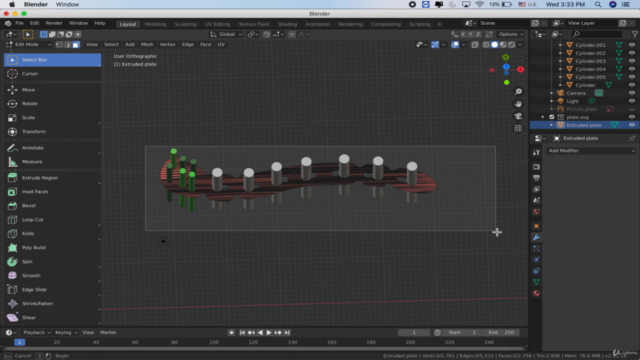The width and height of the screenshot is (640, 360).
Task: Switch to the Modeling workspace tab
Action: coord(156,24)
